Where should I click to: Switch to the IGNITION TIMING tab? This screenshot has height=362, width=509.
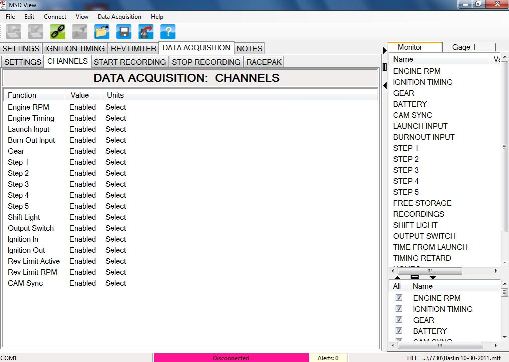75,48
